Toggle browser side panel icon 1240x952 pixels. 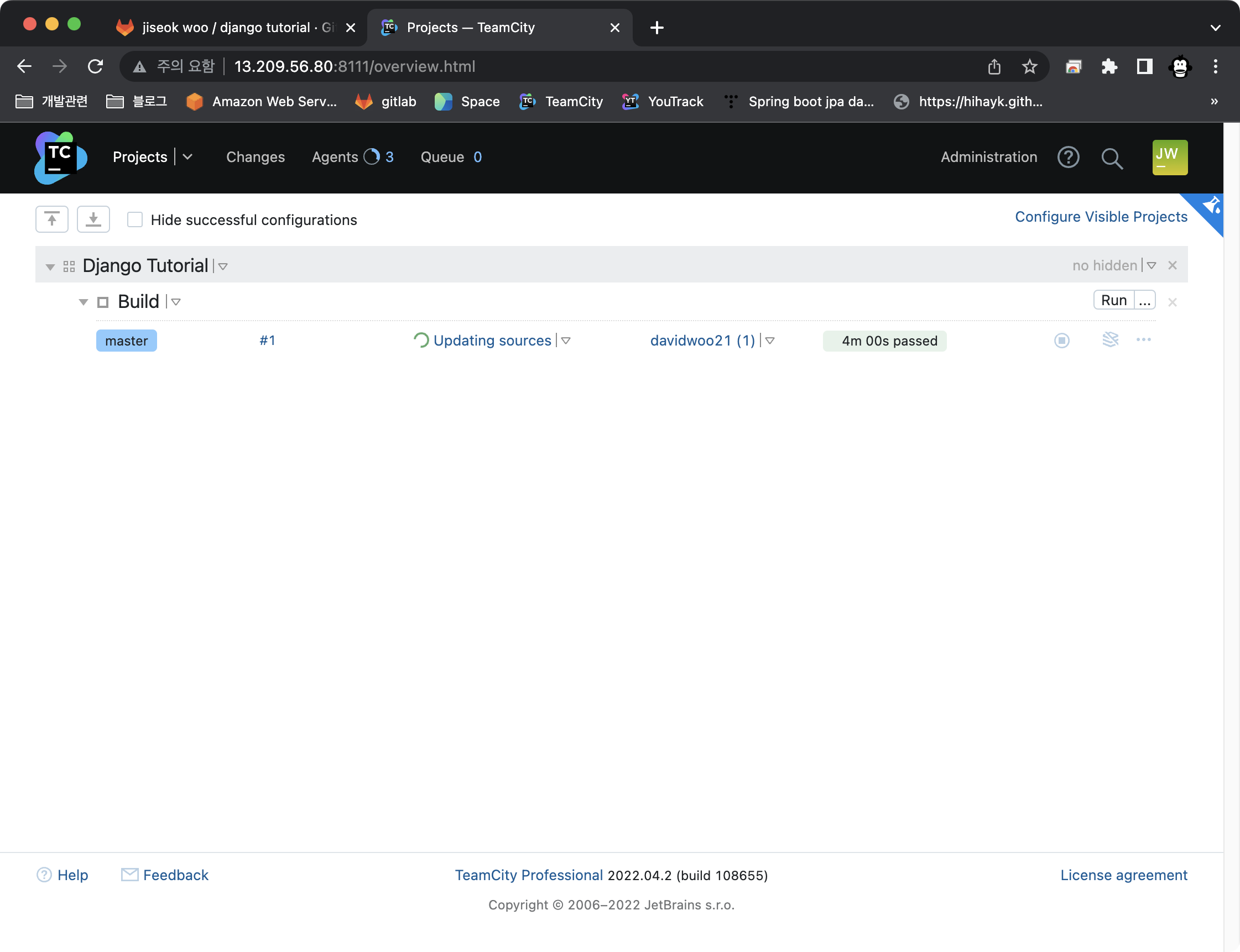click(x=1145, y=66)
